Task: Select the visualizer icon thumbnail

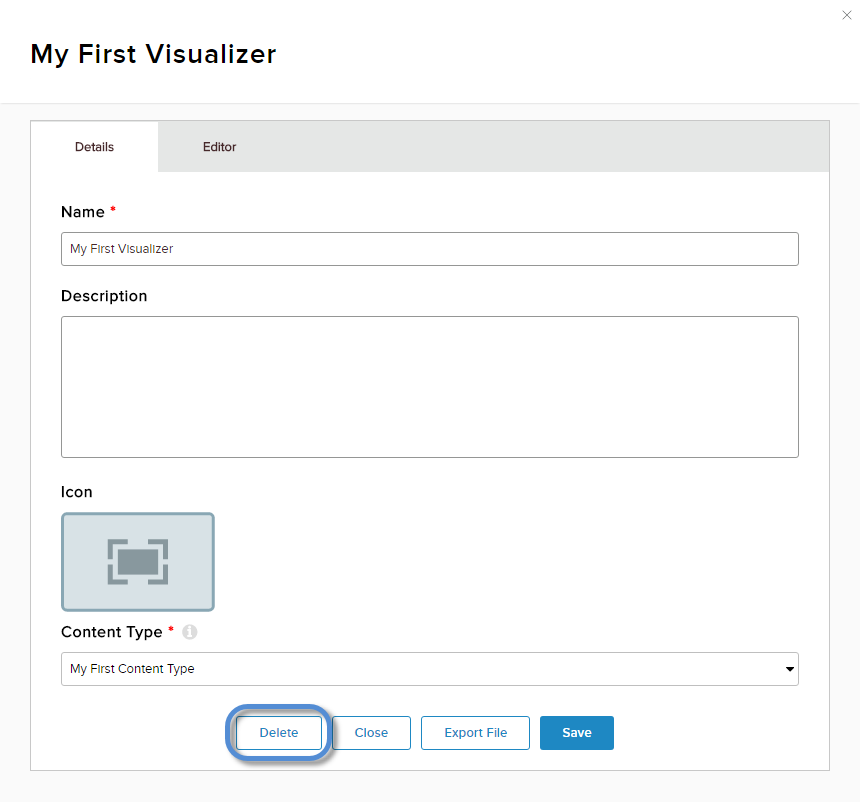Action: pyautogui.click(x=138, y=562)
